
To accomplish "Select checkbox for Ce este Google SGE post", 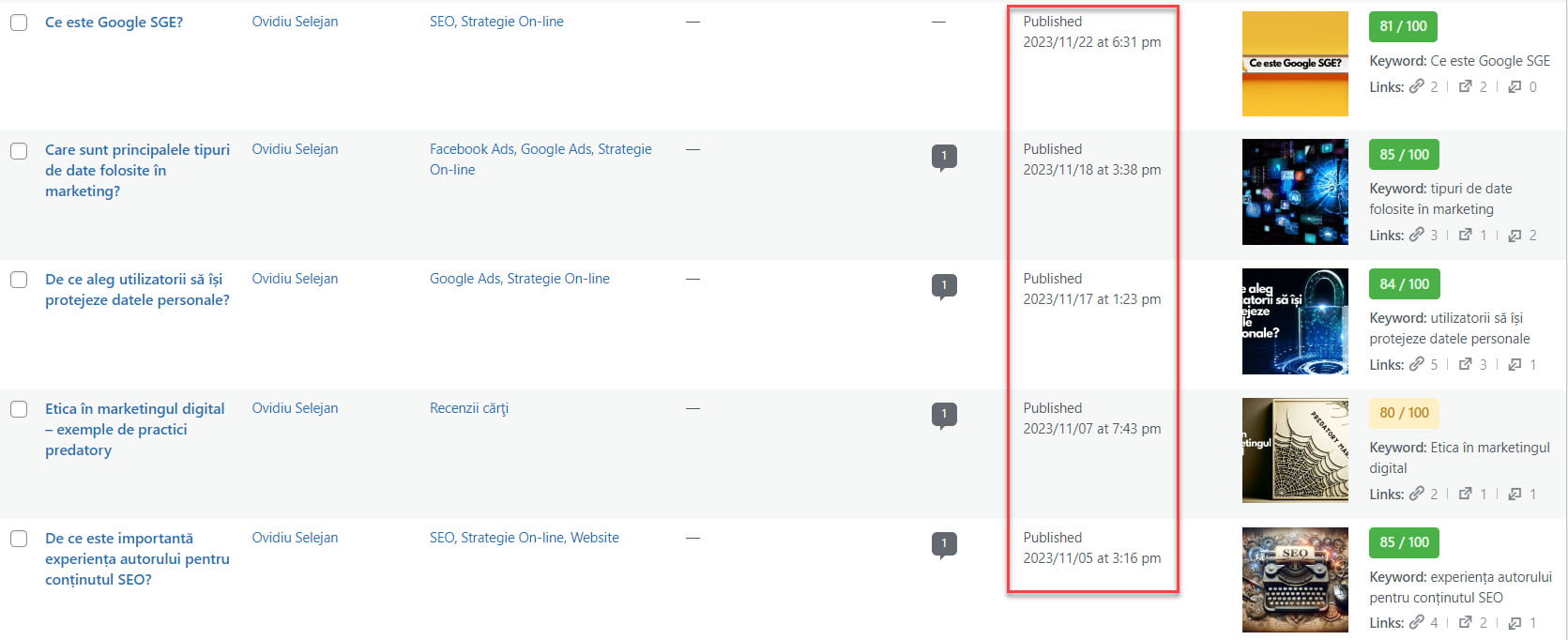I will pyautogui.click(x=19, y=23).
